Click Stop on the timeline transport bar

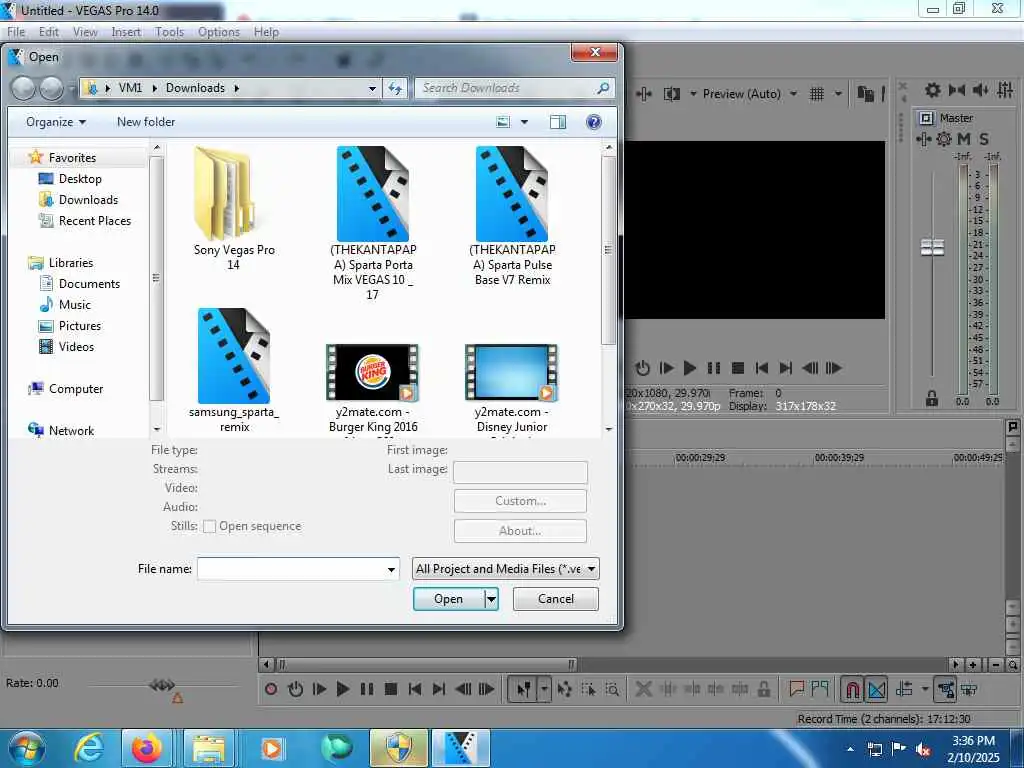pos(391,689)
